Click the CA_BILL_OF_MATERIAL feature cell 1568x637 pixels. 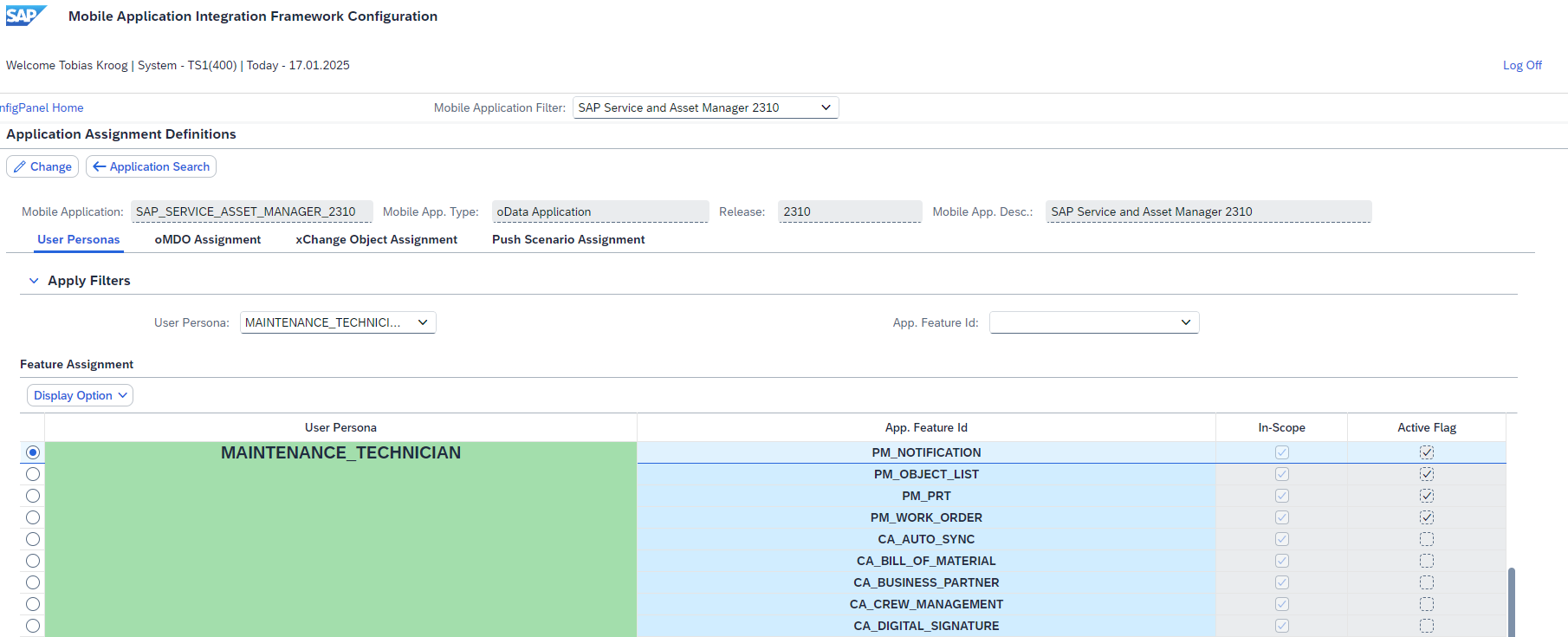[926, 561]
